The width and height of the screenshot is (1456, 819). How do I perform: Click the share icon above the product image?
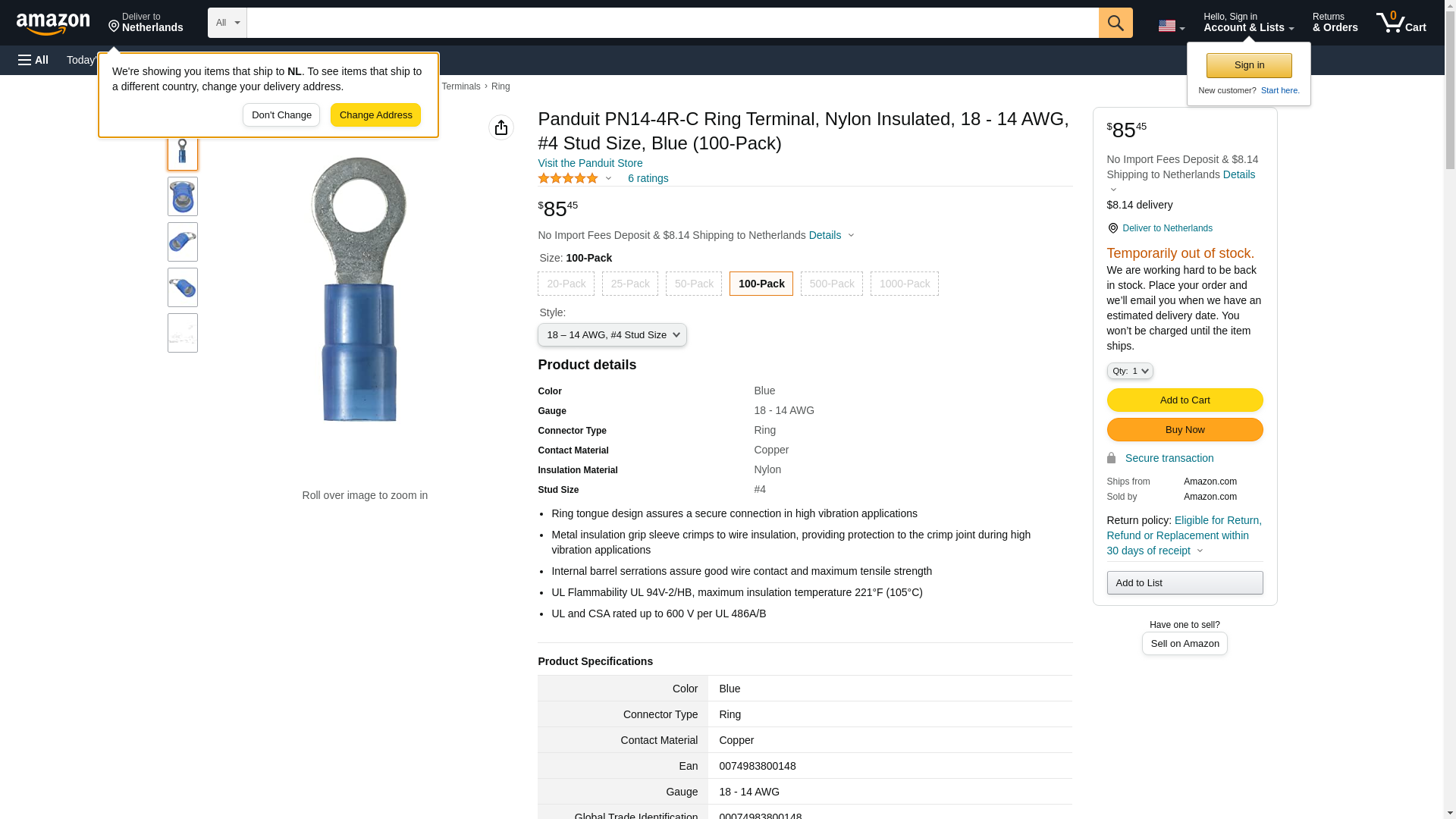(500, 127)
